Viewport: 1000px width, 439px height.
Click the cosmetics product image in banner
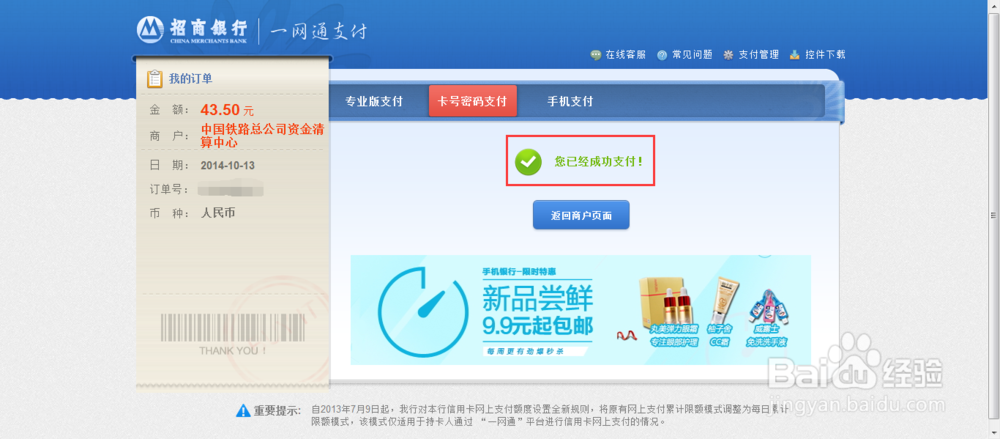click(x=713, y=313)
